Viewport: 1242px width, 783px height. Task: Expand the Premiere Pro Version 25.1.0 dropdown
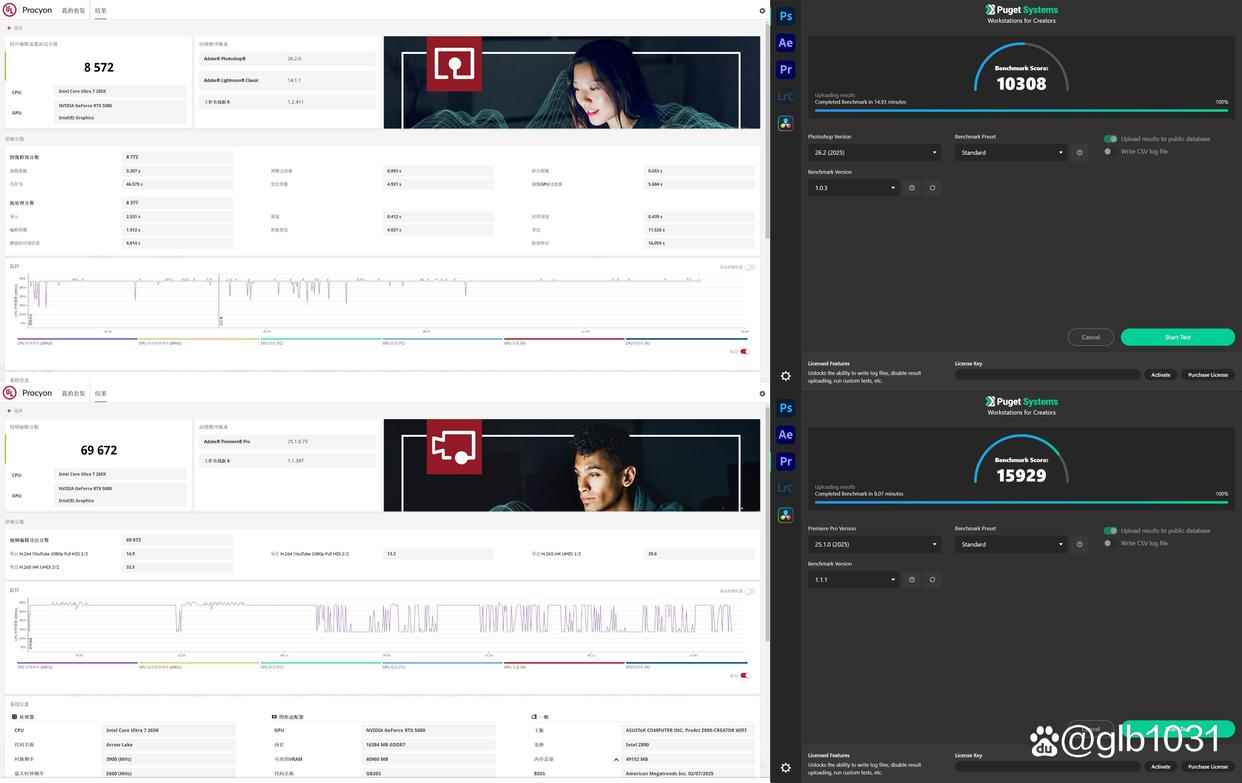[874, 545]
